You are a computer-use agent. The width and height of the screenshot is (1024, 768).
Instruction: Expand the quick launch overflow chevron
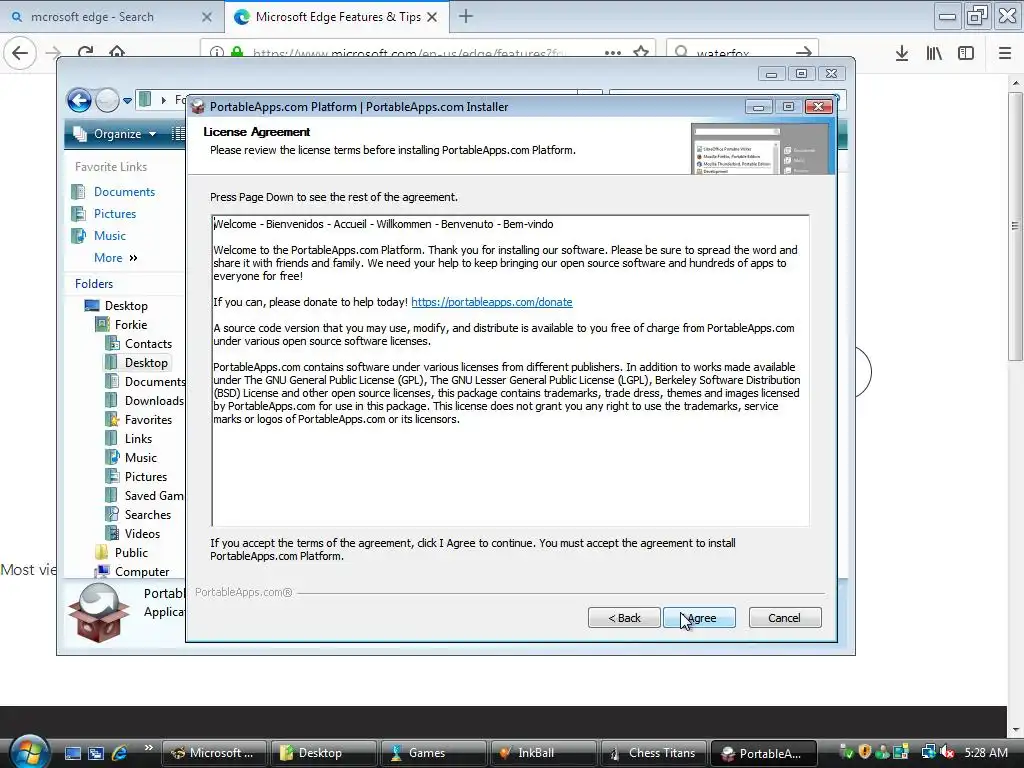click(148, 748)
